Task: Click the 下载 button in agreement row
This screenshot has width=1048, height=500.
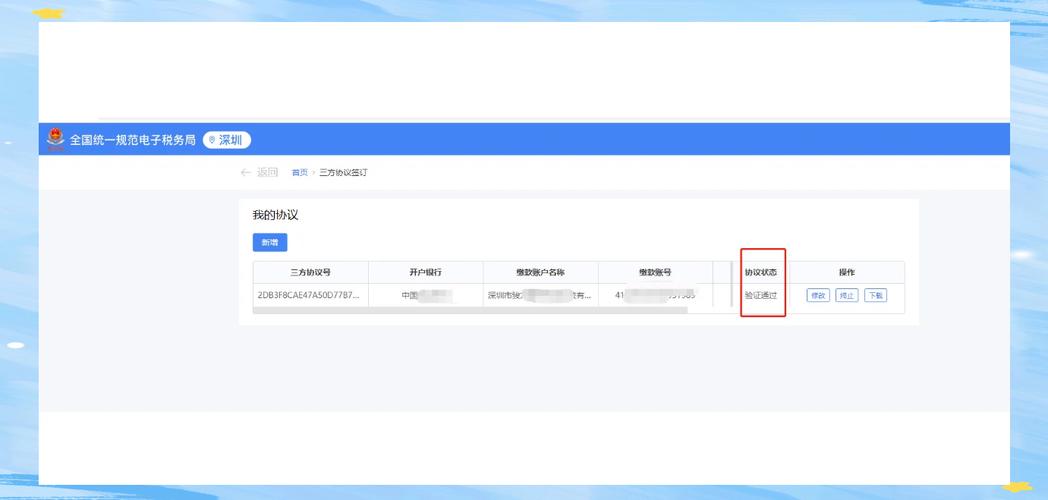Action: 876,295
